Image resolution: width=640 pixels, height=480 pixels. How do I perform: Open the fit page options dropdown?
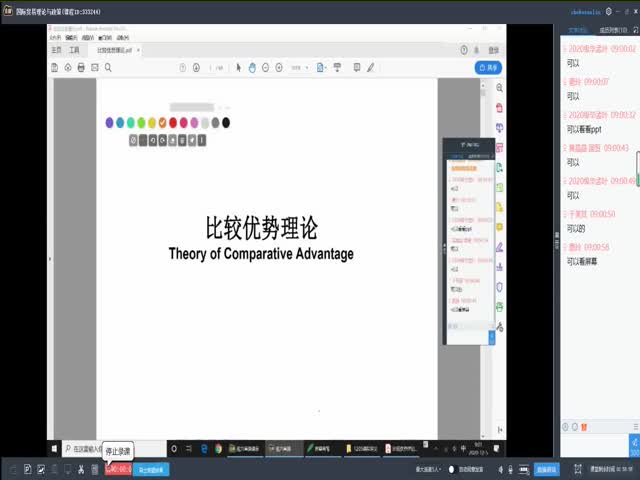[322, 68]
